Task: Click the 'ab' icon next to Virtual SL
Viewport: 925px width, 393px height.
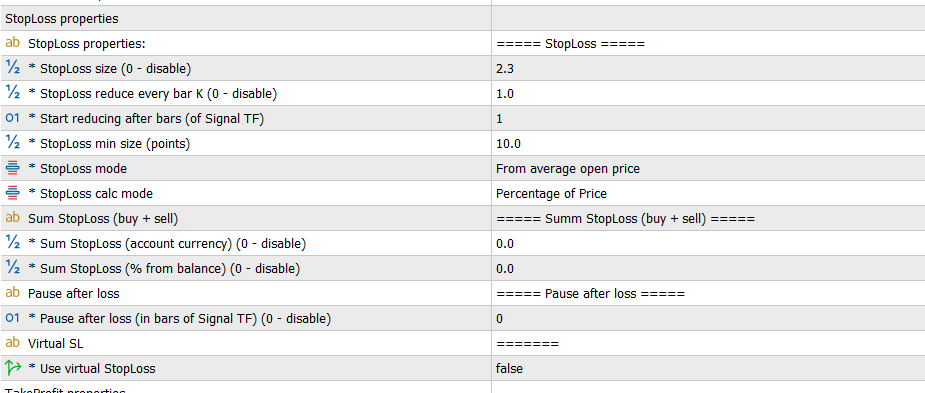Action: pyautogui.click(x=12, y=343)
